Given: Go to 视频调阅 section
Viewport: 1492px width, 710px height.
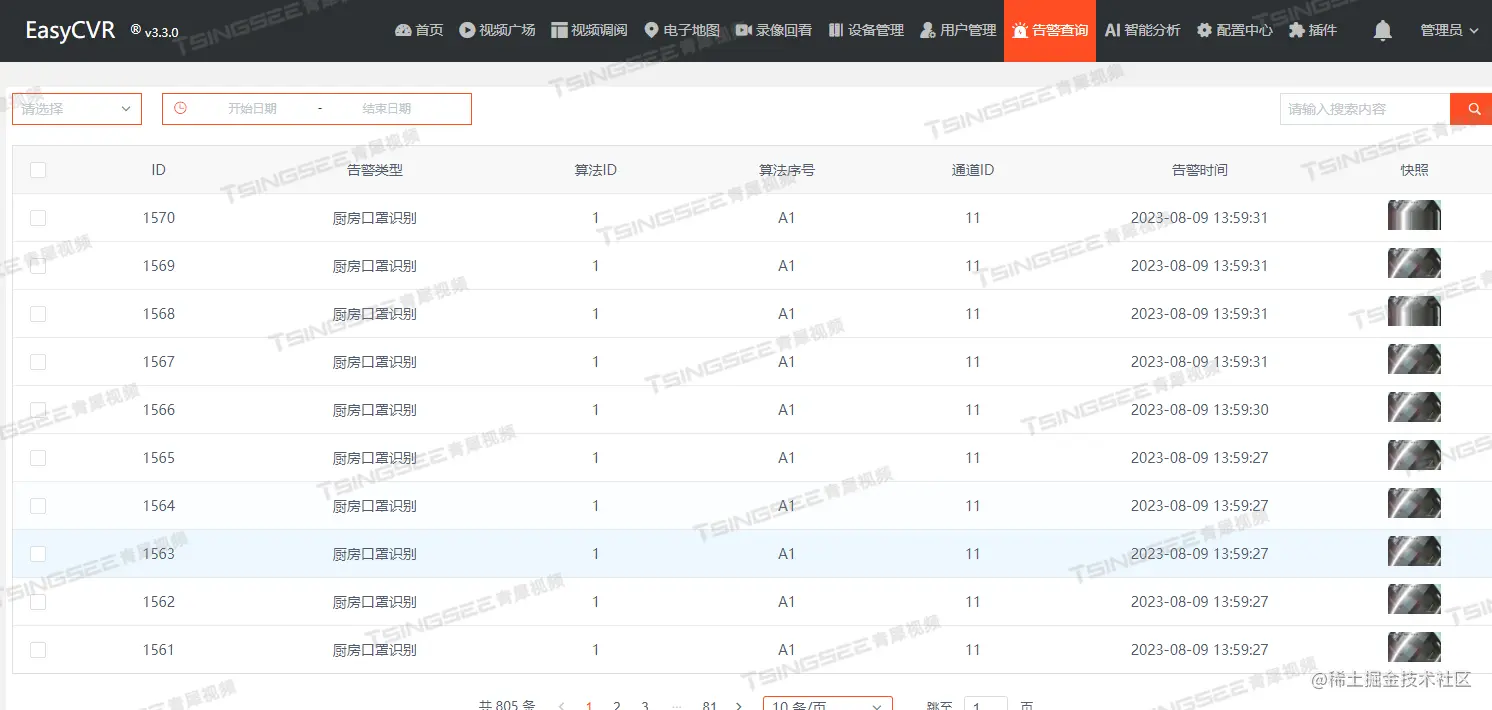Looking at the screenshot, I should (589, 30).
